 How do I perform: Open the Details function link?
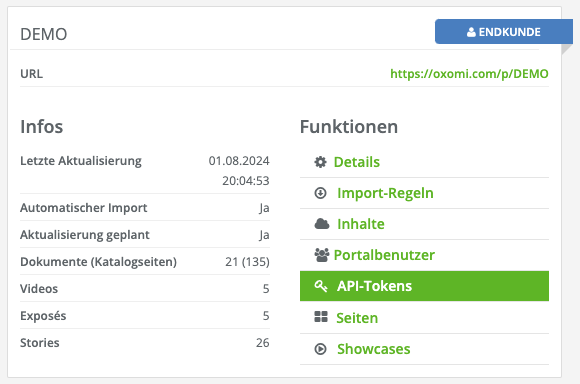[357, 162]
